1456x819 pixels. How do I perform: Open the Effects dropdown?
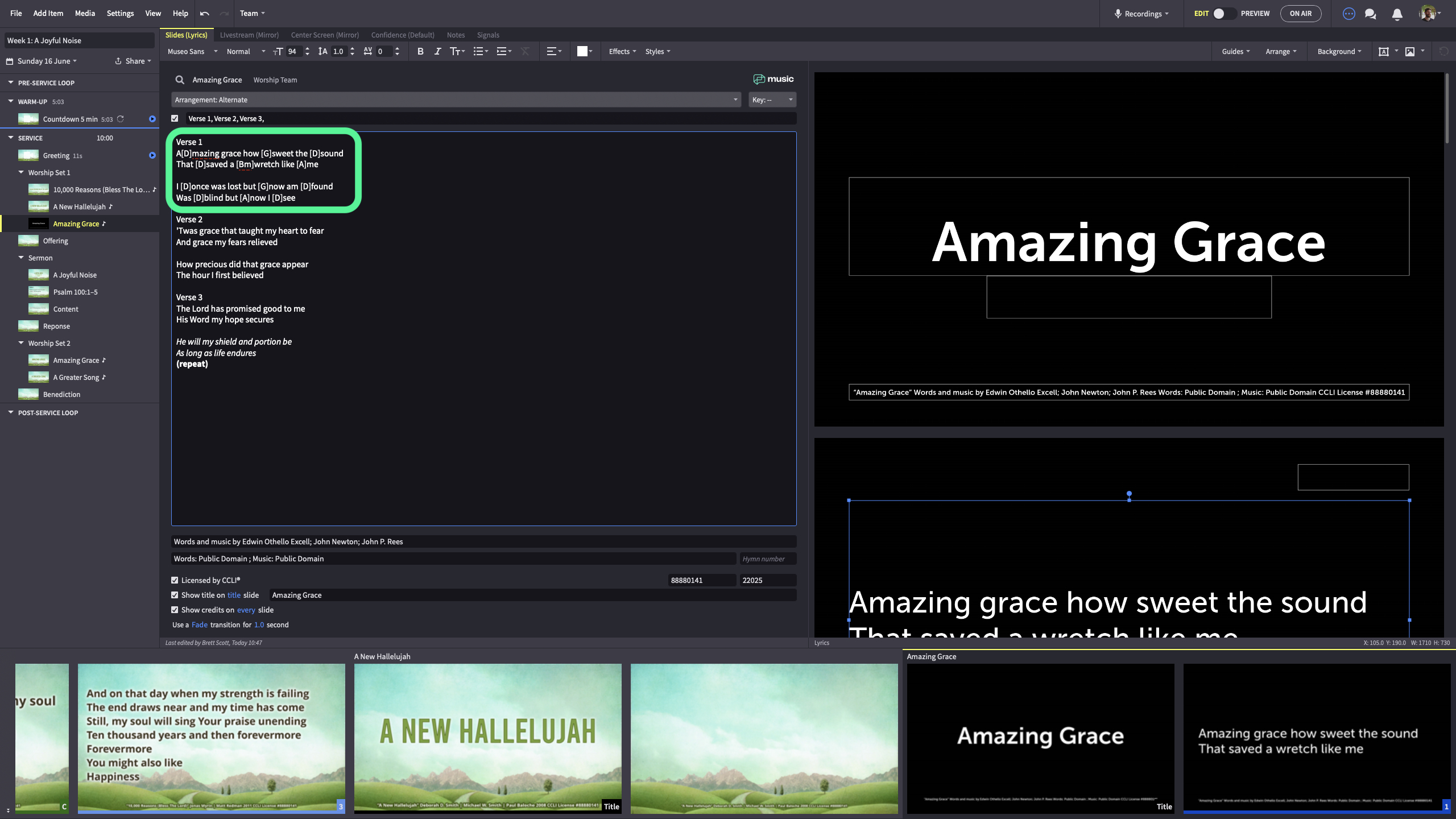pyautogui.click(x=622, y=52)
